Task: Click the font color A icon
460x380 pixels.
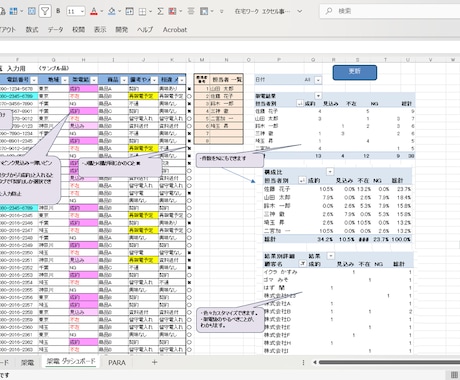Action: pyautogui.click(x=94, y=11)
